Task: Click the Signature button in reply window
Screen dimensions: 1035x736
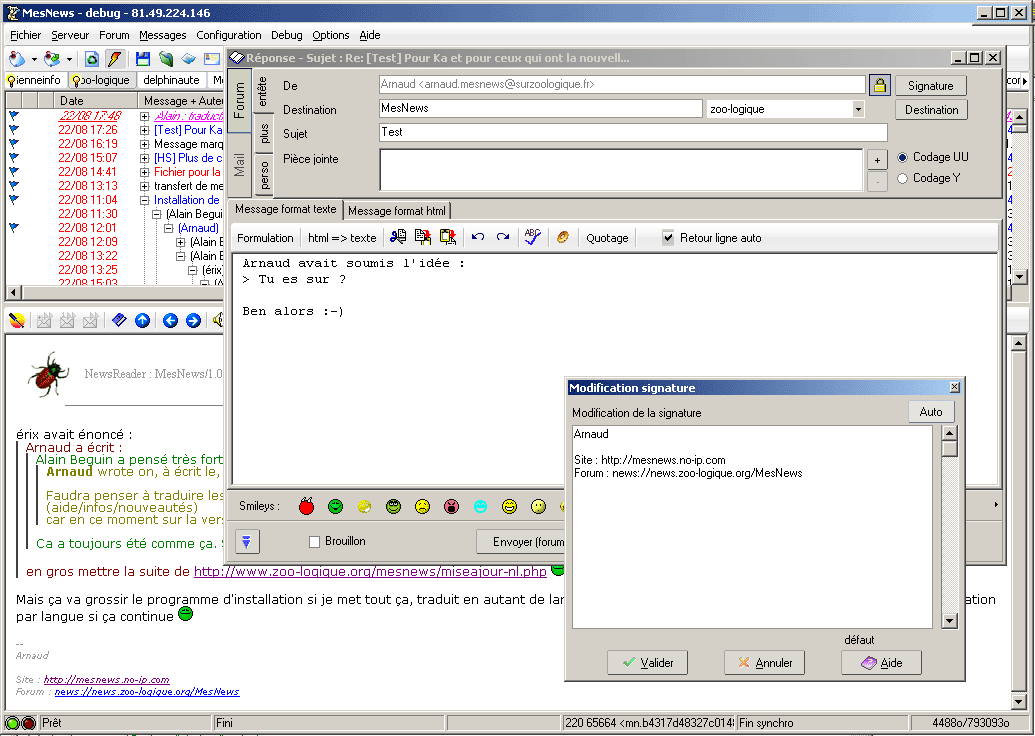Action: pyautogui.click(x=930, y=86)
